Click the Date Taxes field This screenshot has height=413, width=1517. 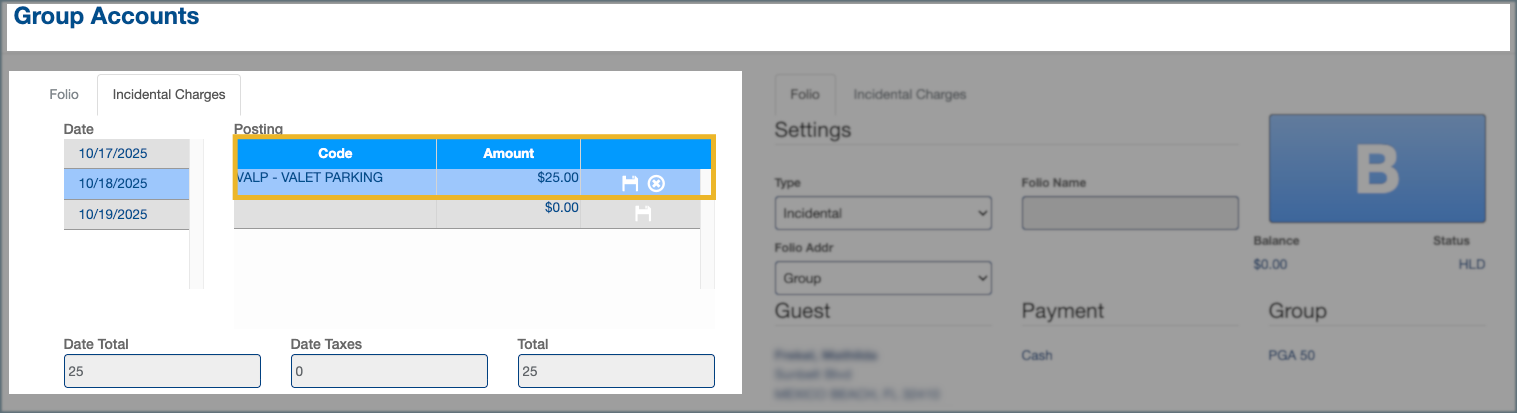[389, 371]
